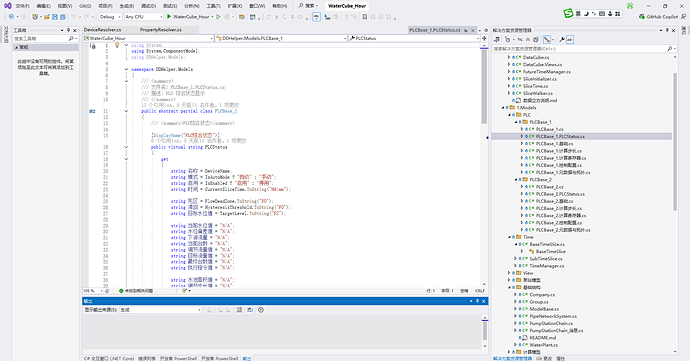This screenshot has width=690, height=361.
Task: Open the Git(G) menu
Action: (x=85, y=6)
